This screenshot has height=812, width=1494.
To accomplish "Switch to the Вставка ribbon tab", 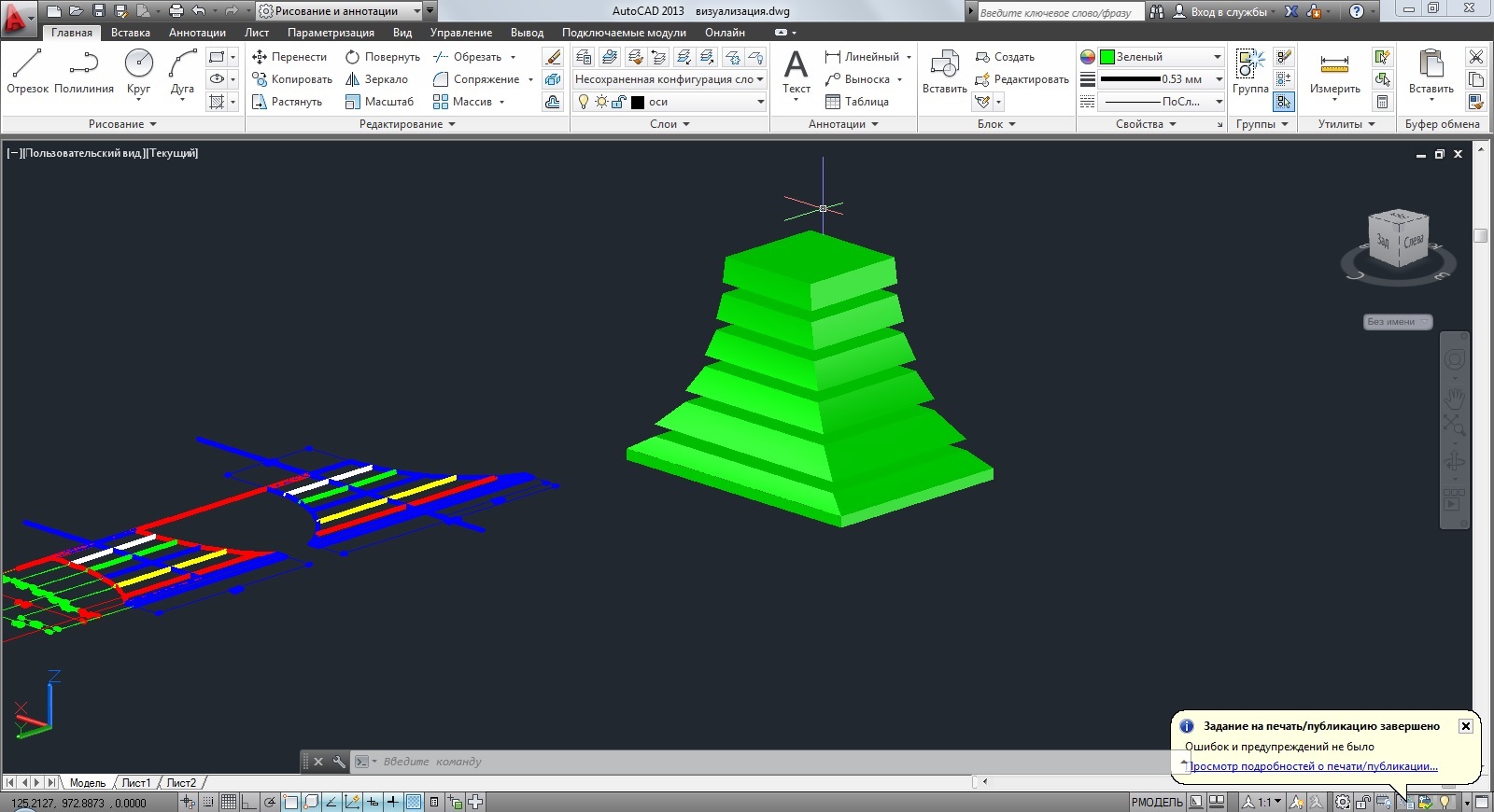I will [130, 33].
